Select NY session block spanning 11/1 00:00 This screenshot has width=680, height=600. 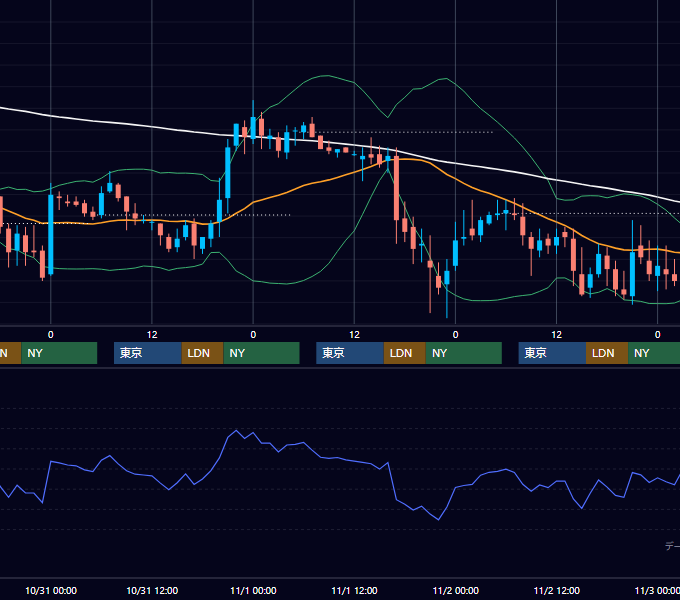tap(262, 353)
